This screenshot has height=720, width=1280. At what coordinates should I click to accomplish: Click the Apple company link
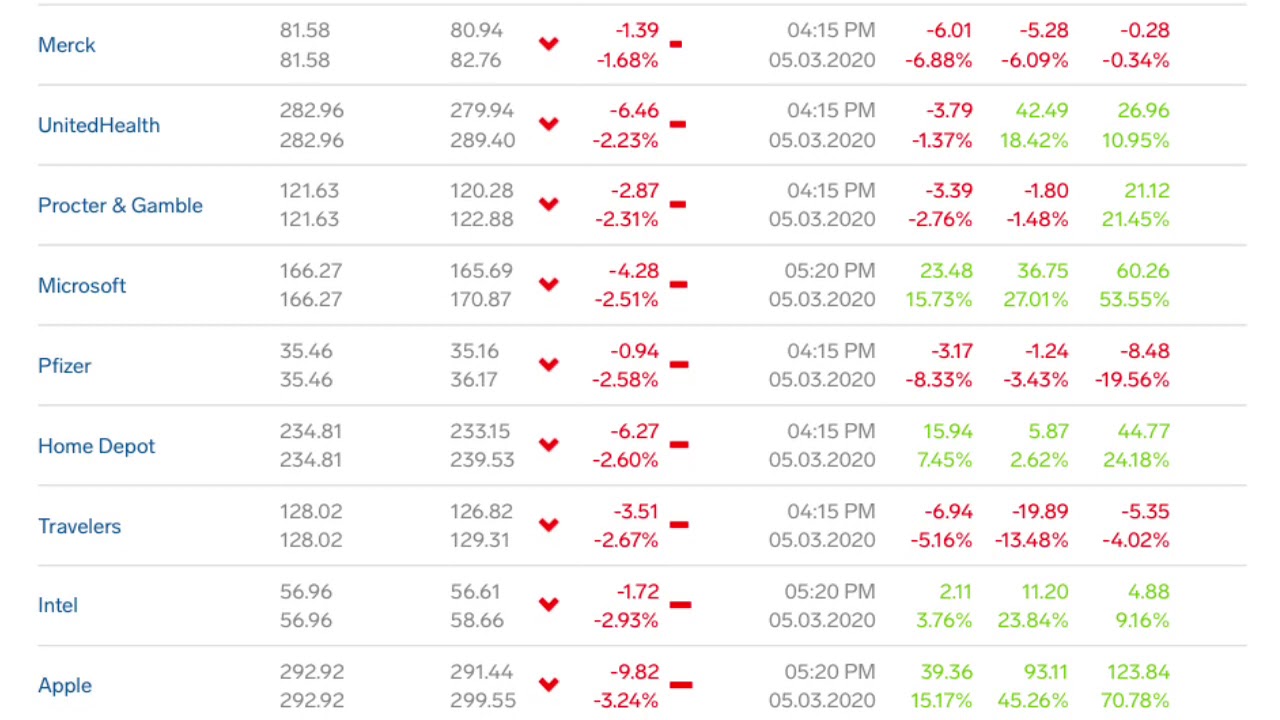click(65, 685)
